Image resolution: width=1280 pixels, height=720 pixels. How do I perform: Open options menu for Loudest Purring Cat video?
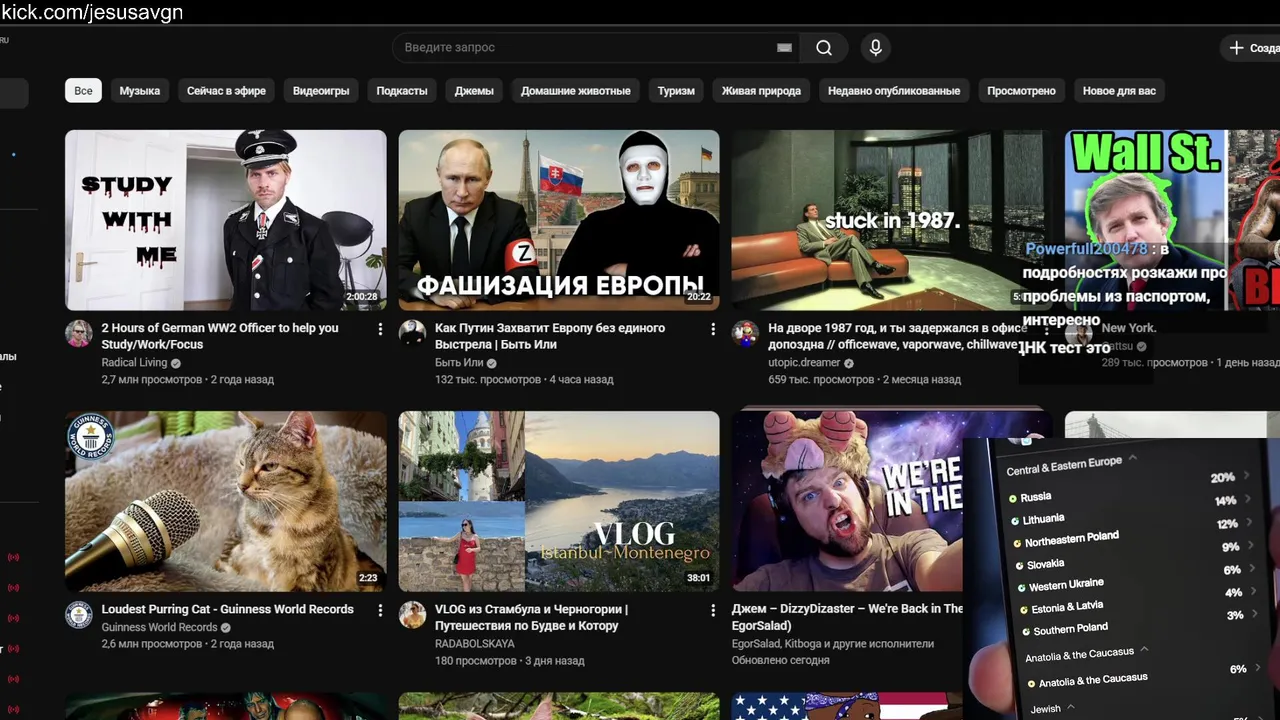pos(380,610)
